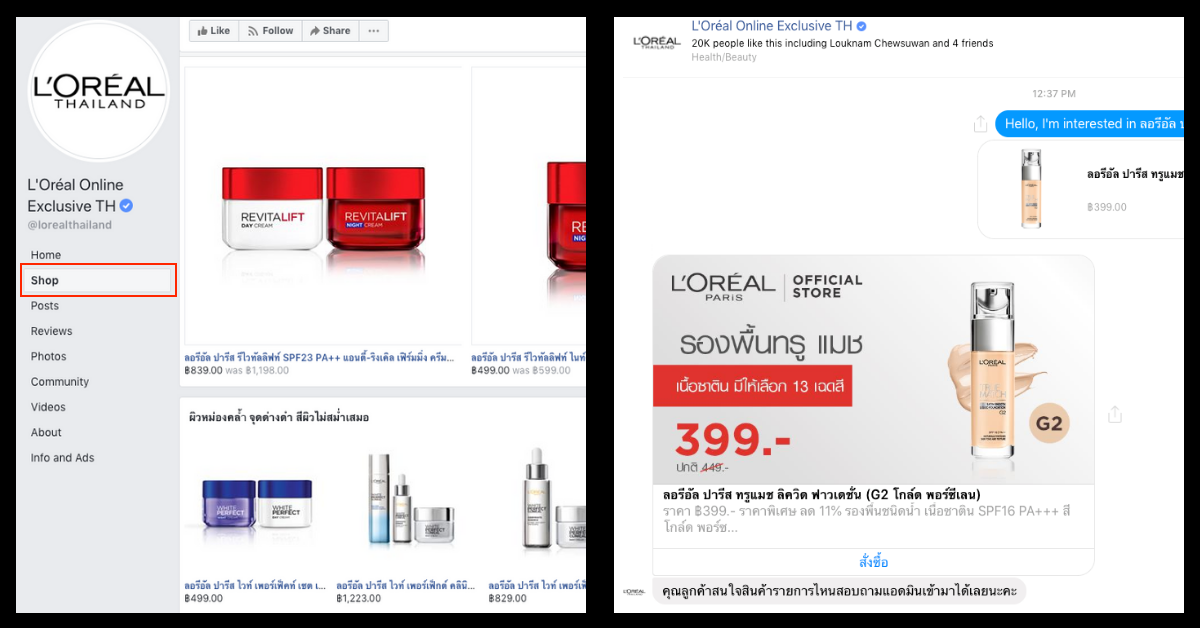This screenshot has height=628, width=1200.
Task: Go to the Reviews page section
Action: 51,331
